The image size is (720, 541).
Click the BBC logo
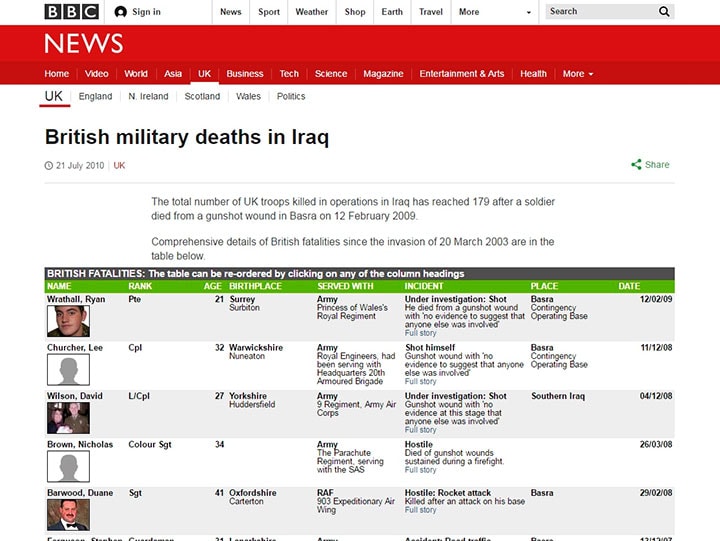[71, 12]
